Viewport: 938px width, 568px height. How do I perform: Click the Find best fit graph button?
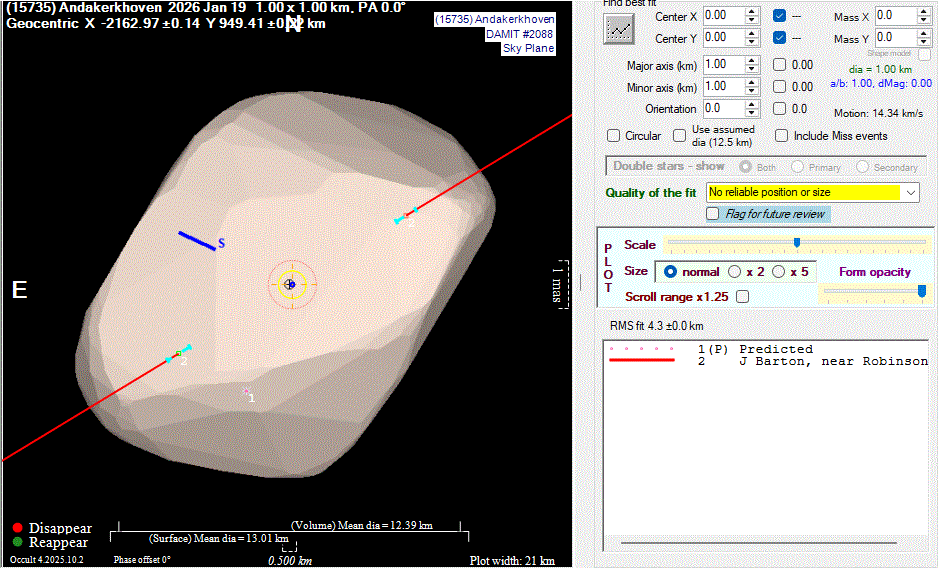pos(620,27)
